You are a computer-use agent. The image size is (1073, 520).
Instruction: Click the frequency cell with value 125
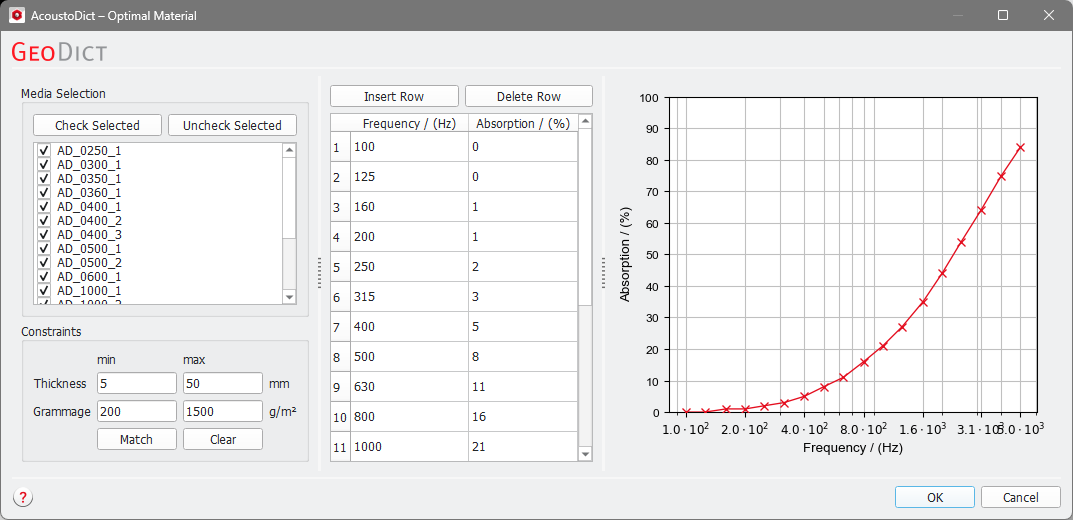click(x=409, y=177)
